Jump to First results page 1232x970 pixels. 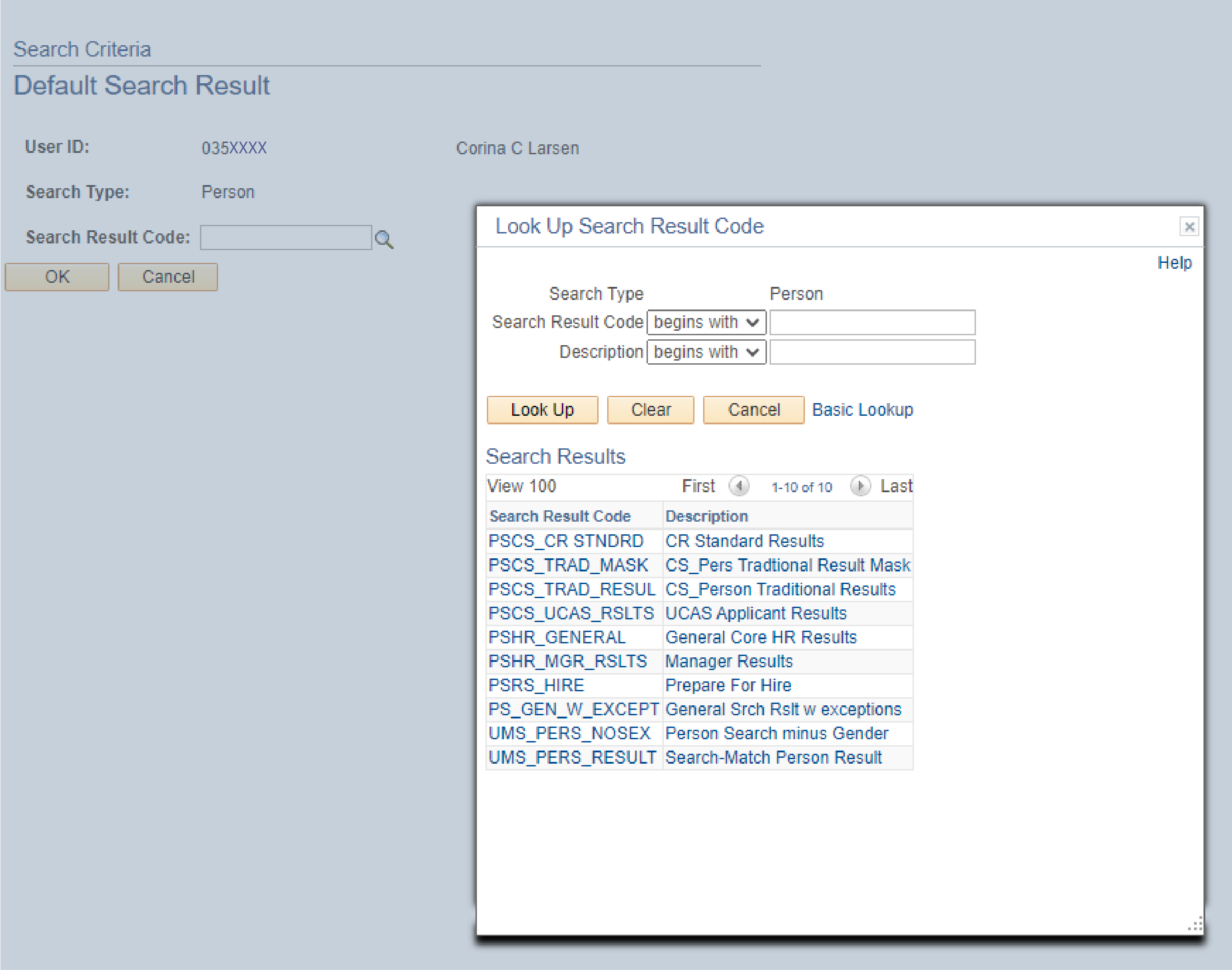tap(698, 486)
